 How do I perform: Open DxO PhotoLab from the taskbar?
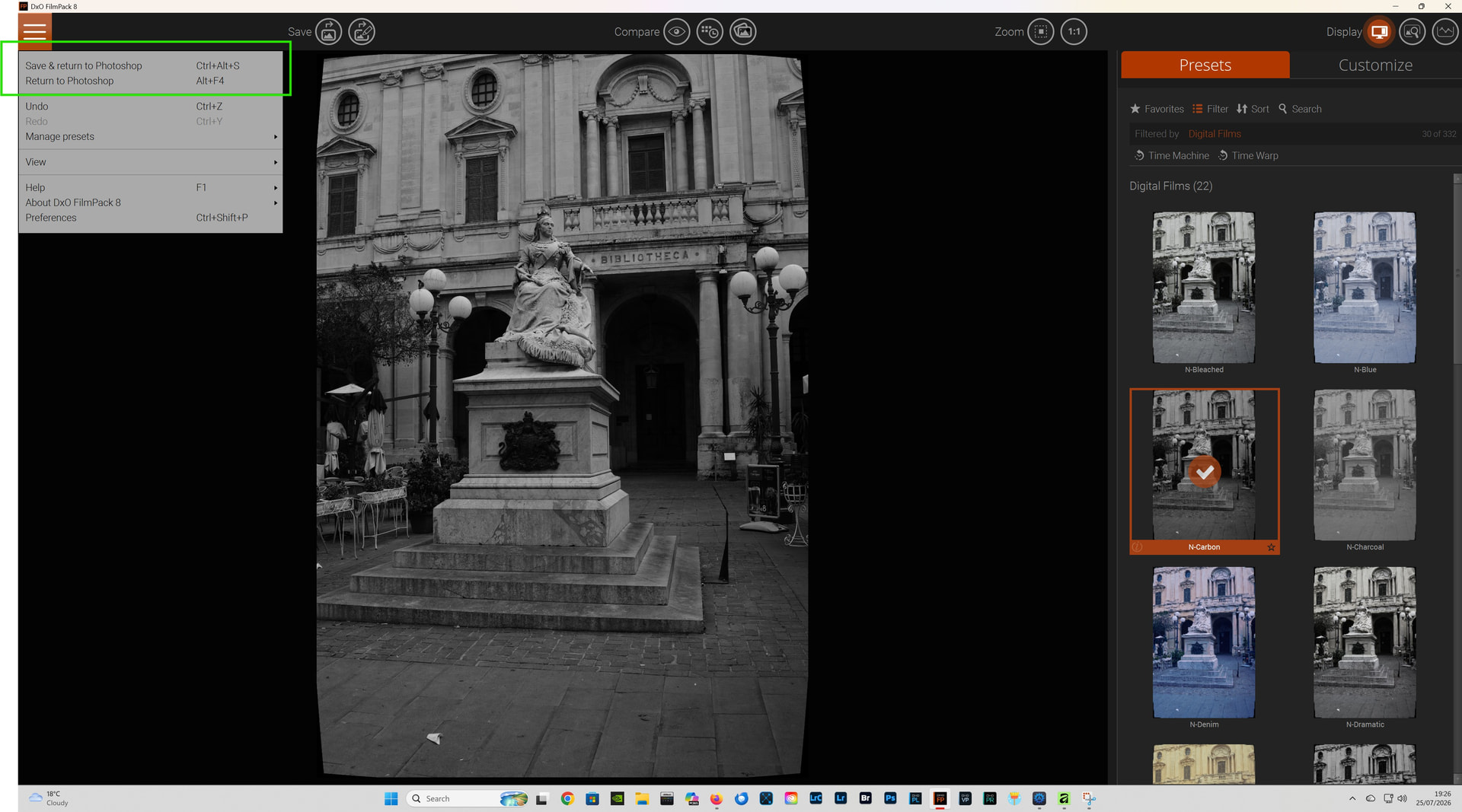915,798
